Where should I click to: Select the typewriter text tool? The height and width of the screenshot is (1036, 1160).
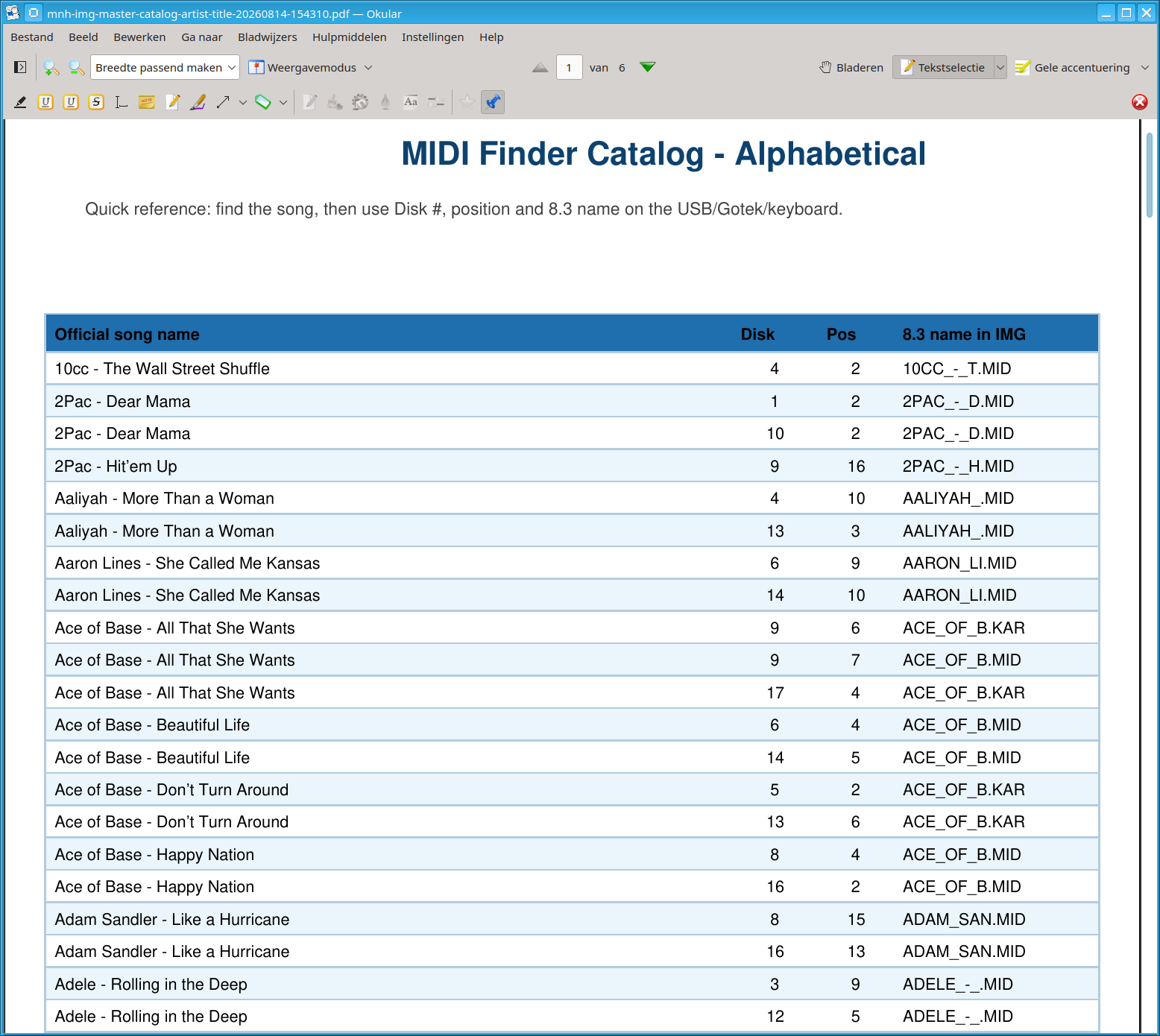coord(122,102)
